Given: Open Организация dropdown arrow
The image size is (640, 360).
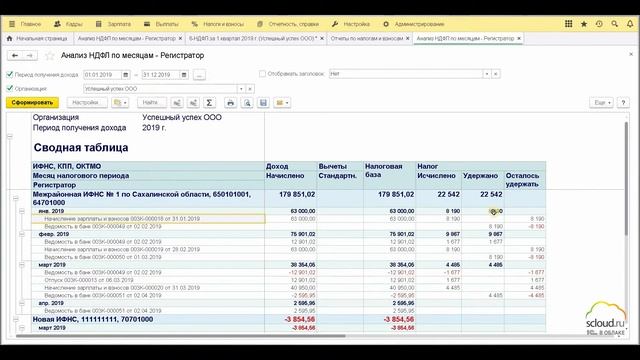Looking at the screenshot, I should pos(241,89).
